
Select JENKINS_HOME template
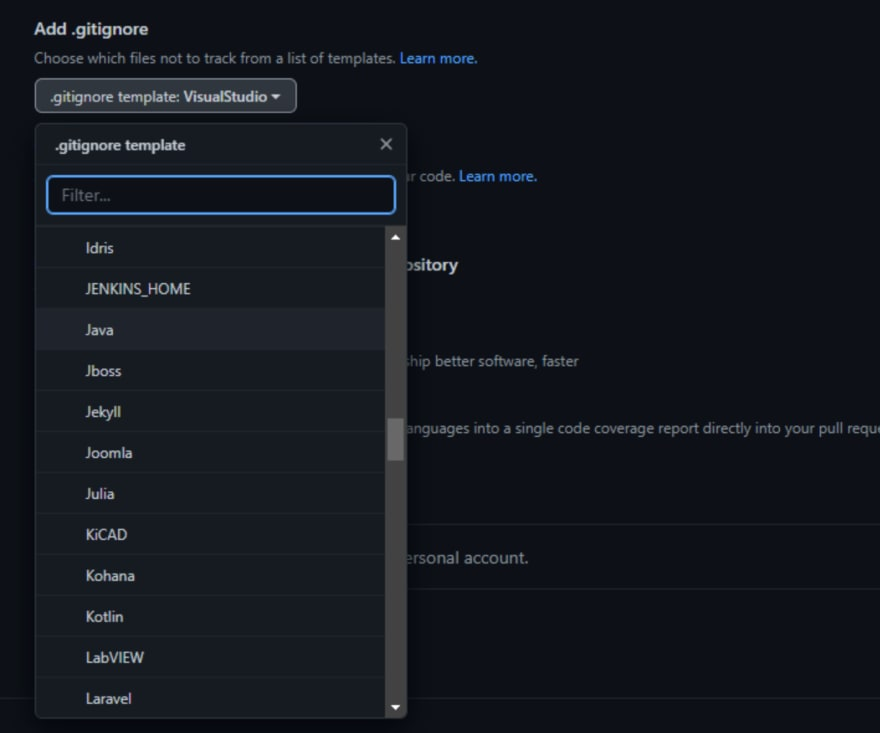pyautogui.click(x=210, y=288)
